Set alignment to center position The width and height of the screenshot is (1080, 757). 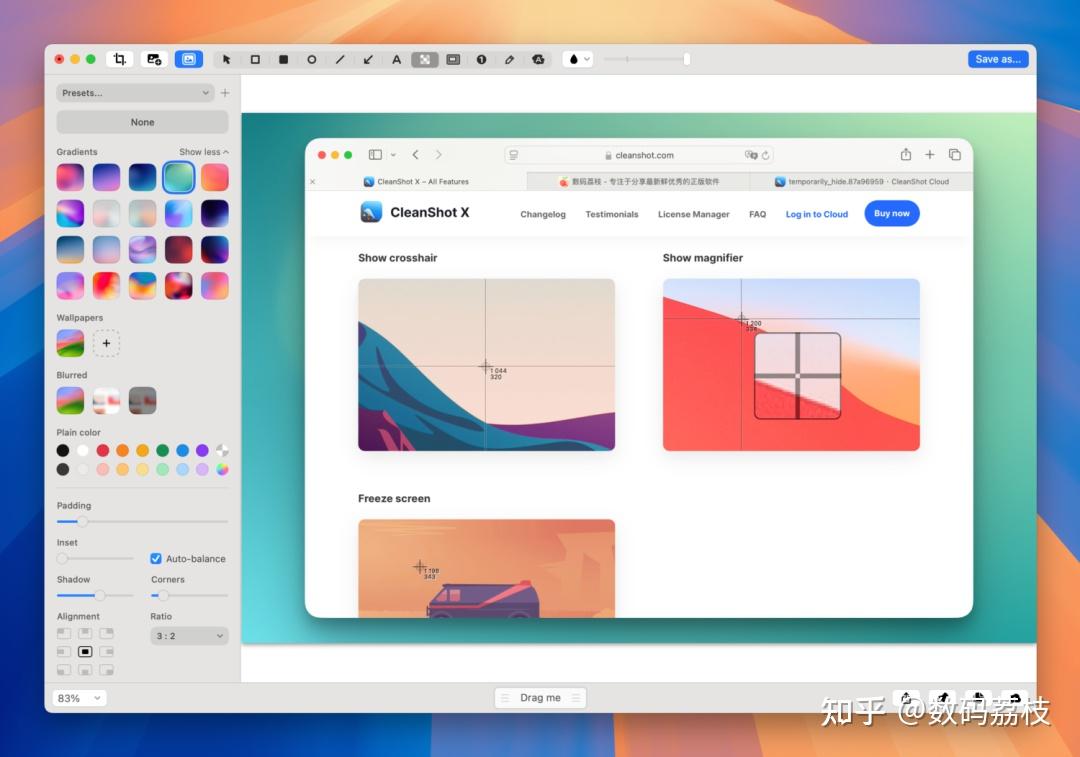(85, 652)
